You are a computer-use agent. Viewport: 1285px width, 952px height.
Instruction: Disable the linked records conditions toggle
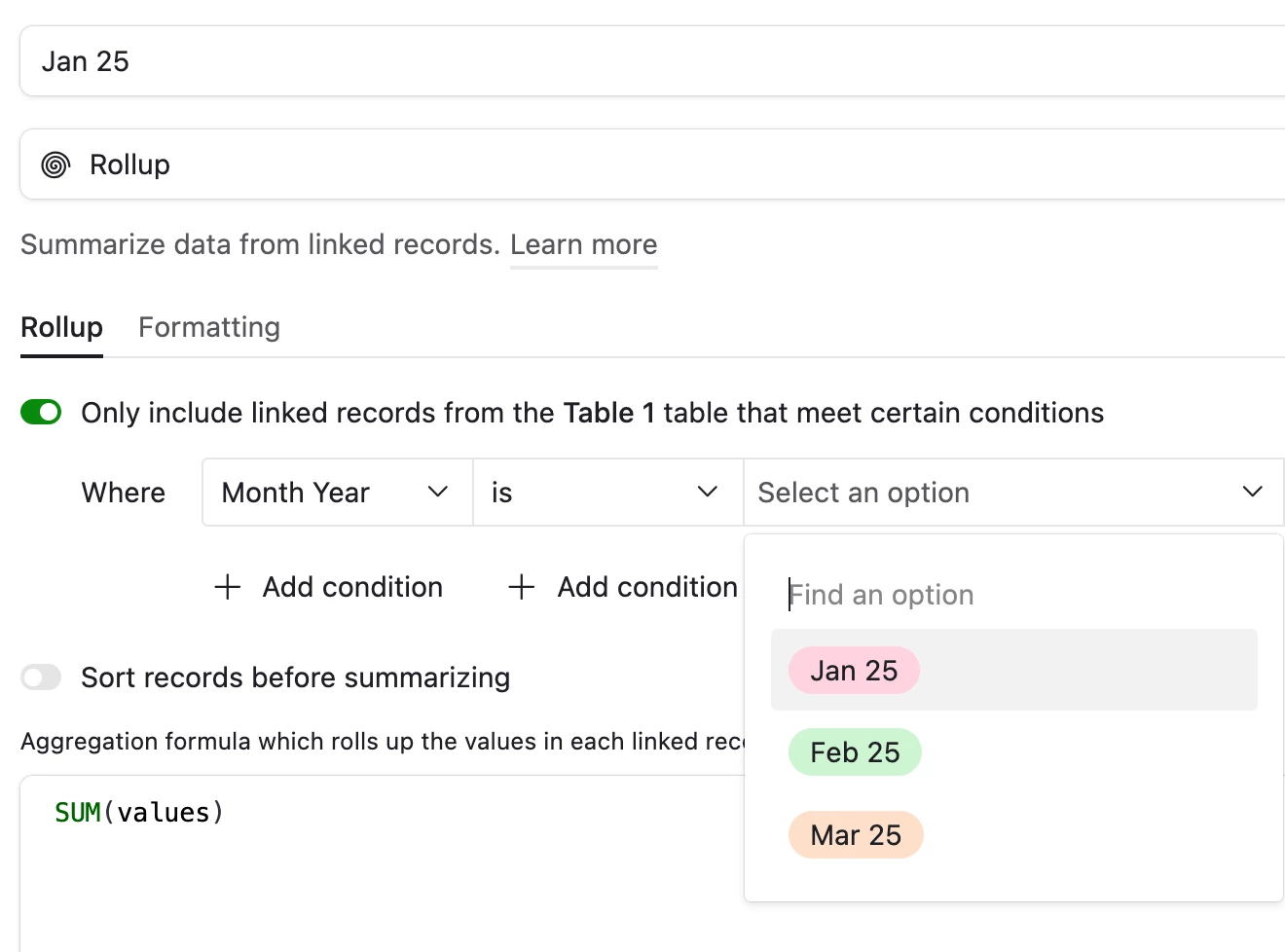41,413
